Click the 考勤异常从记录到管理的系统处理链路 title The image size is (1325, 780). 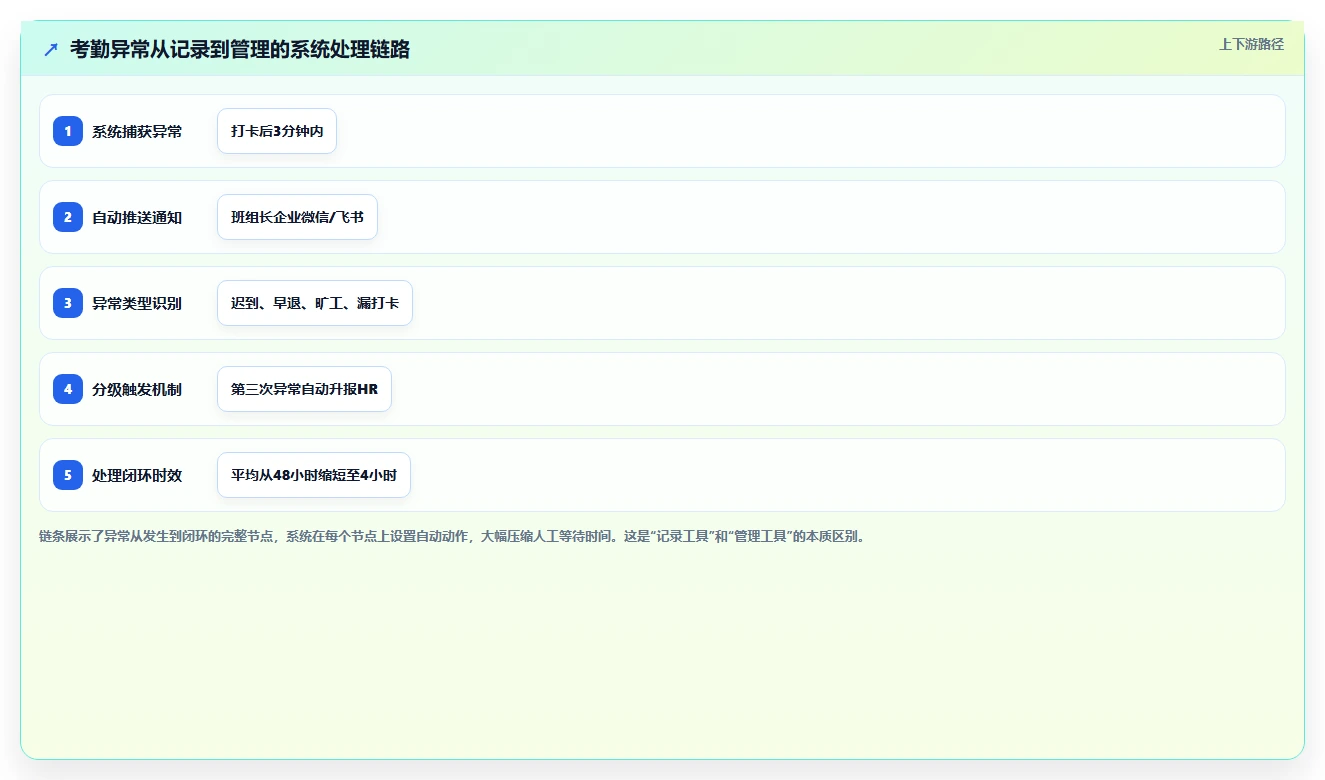point(240,49)
